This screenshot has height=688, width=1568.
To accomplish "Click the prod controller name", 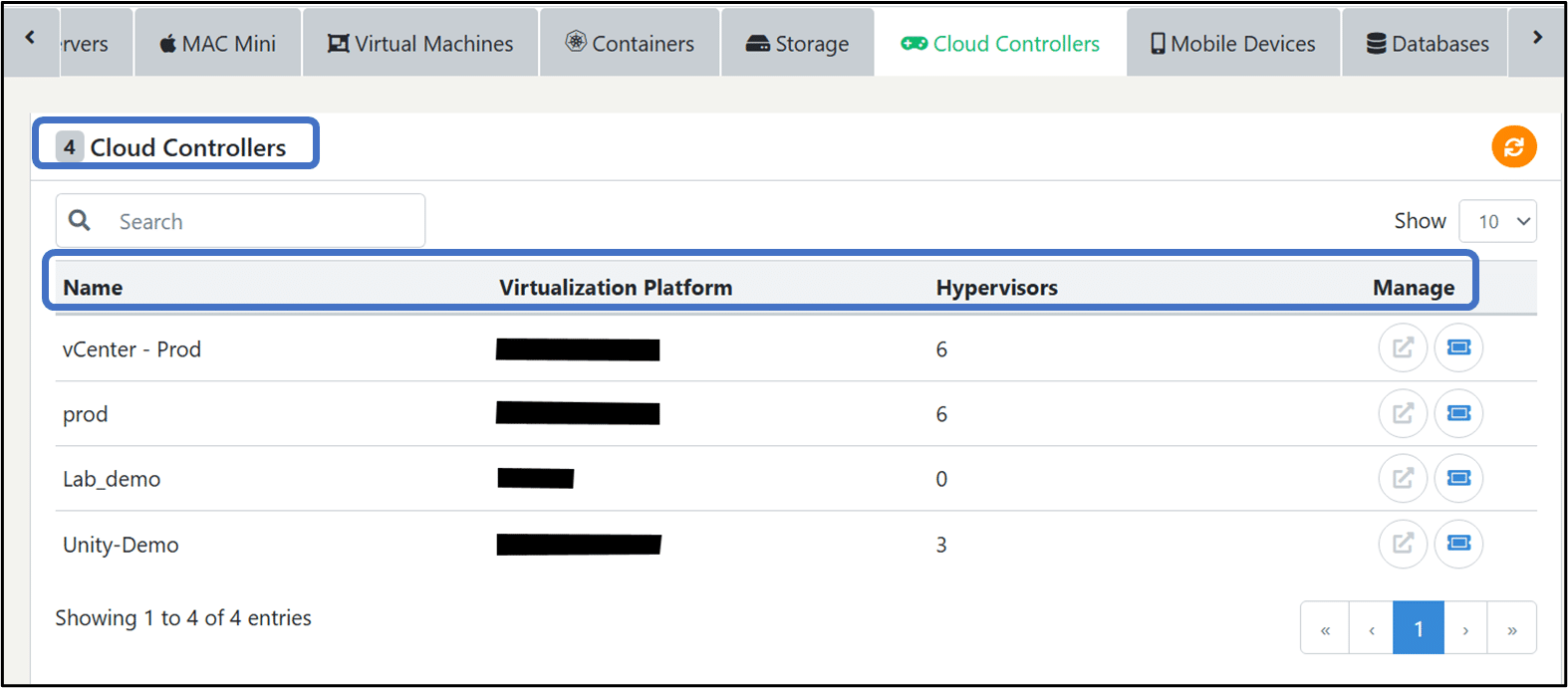I will (x=85, y=414).
